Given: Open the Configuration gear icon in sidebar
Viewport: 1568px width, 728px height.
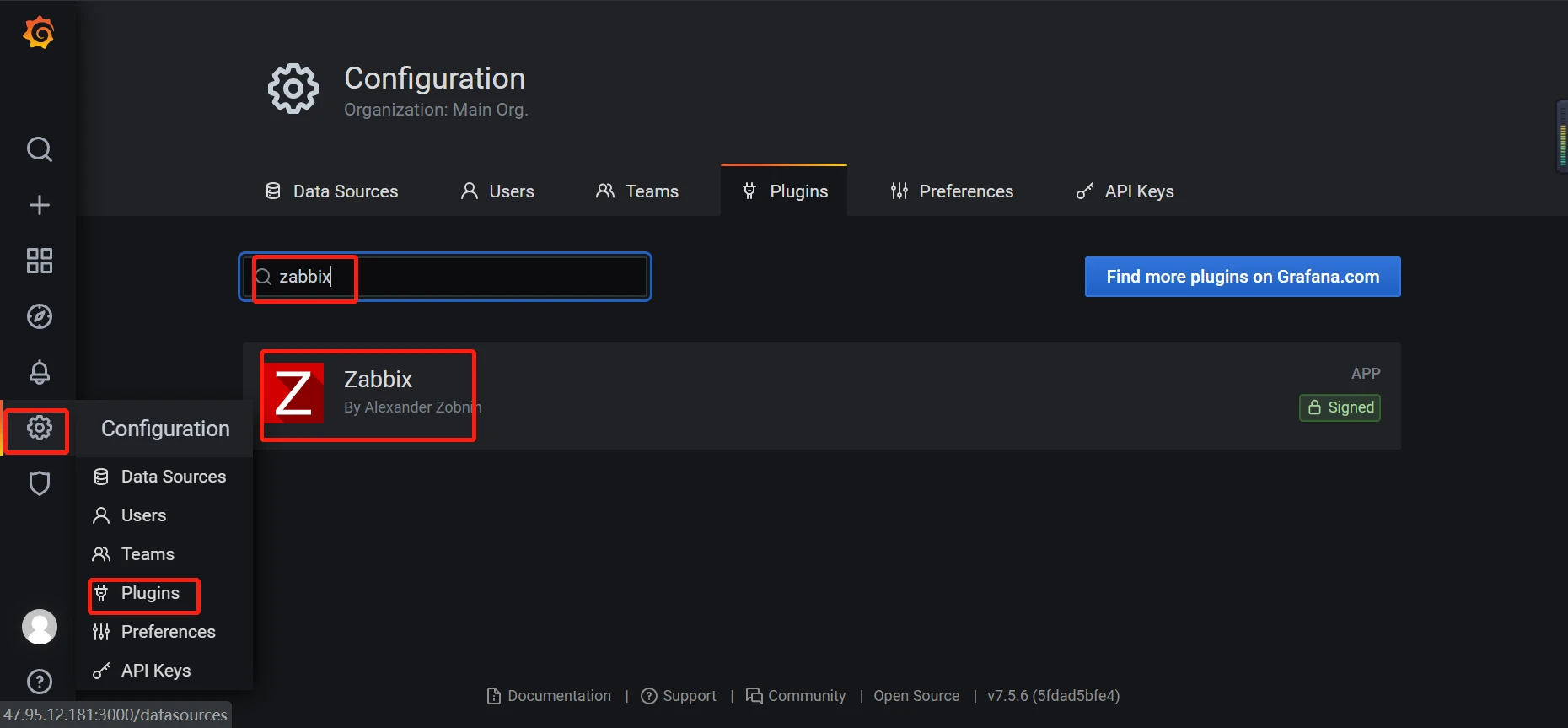Looking at the screenshot, I should pyautogui.click(x=40, y=428).
